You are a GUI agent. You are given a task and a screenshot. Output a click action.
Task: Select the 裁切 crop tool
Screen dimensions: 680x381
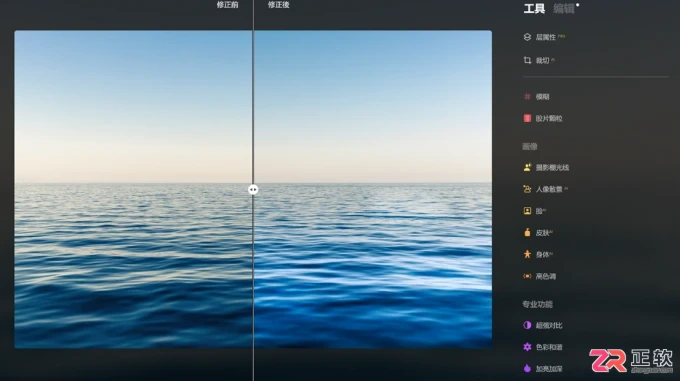coord(539,61)
